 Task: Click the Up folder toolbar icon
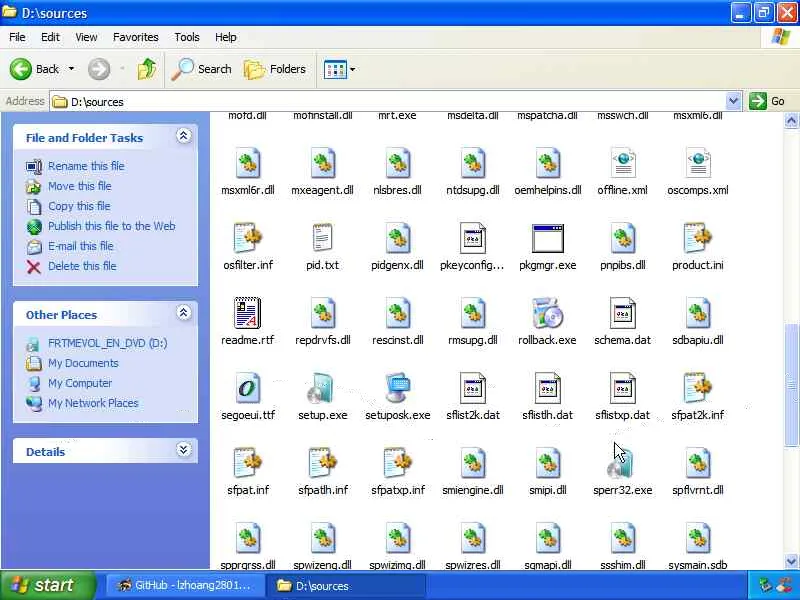point(146,69)
